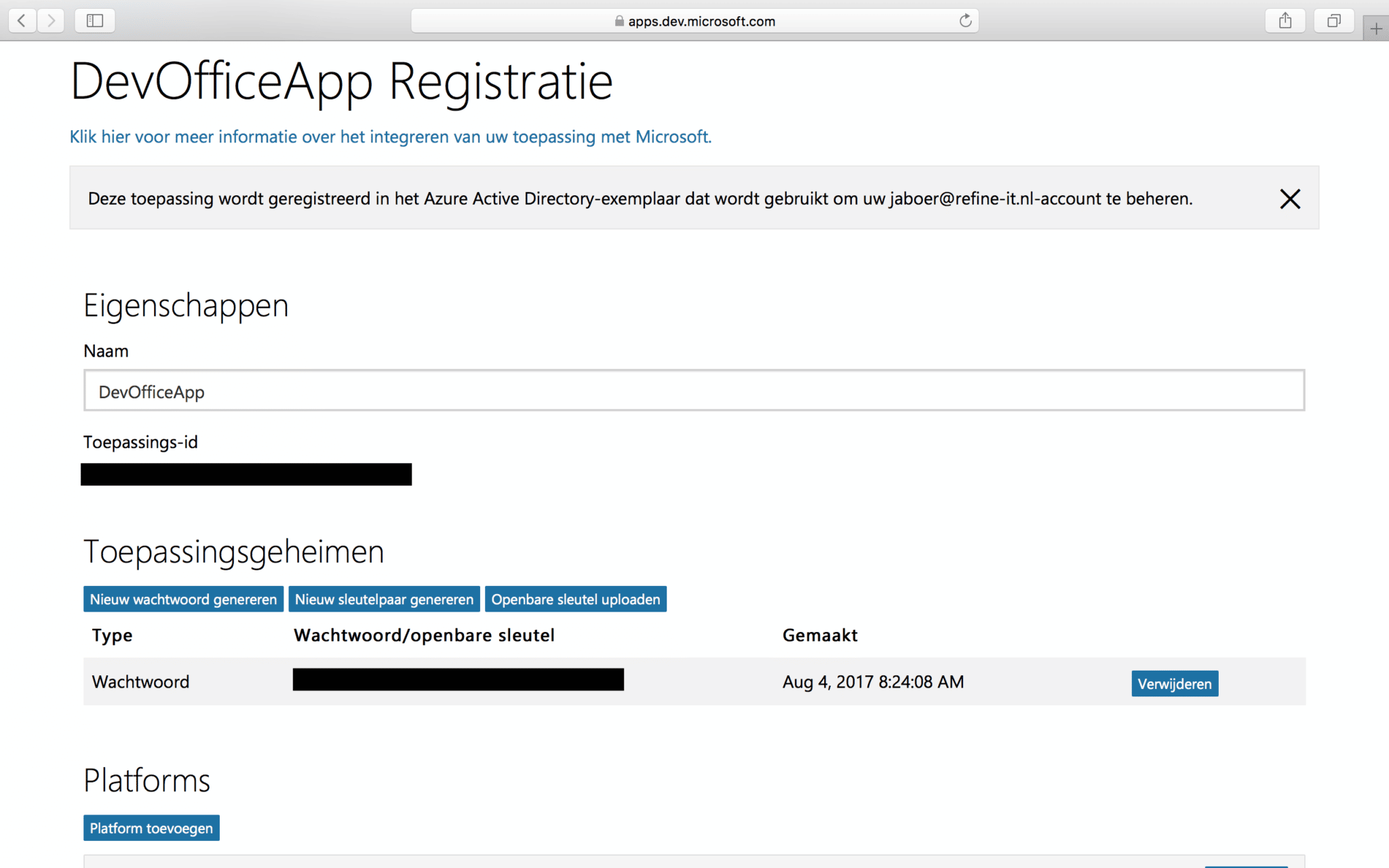Dismiss the Azure Active Directory notice
The height and width of the screenshot is (868, 1389).
pos(1290,199)
